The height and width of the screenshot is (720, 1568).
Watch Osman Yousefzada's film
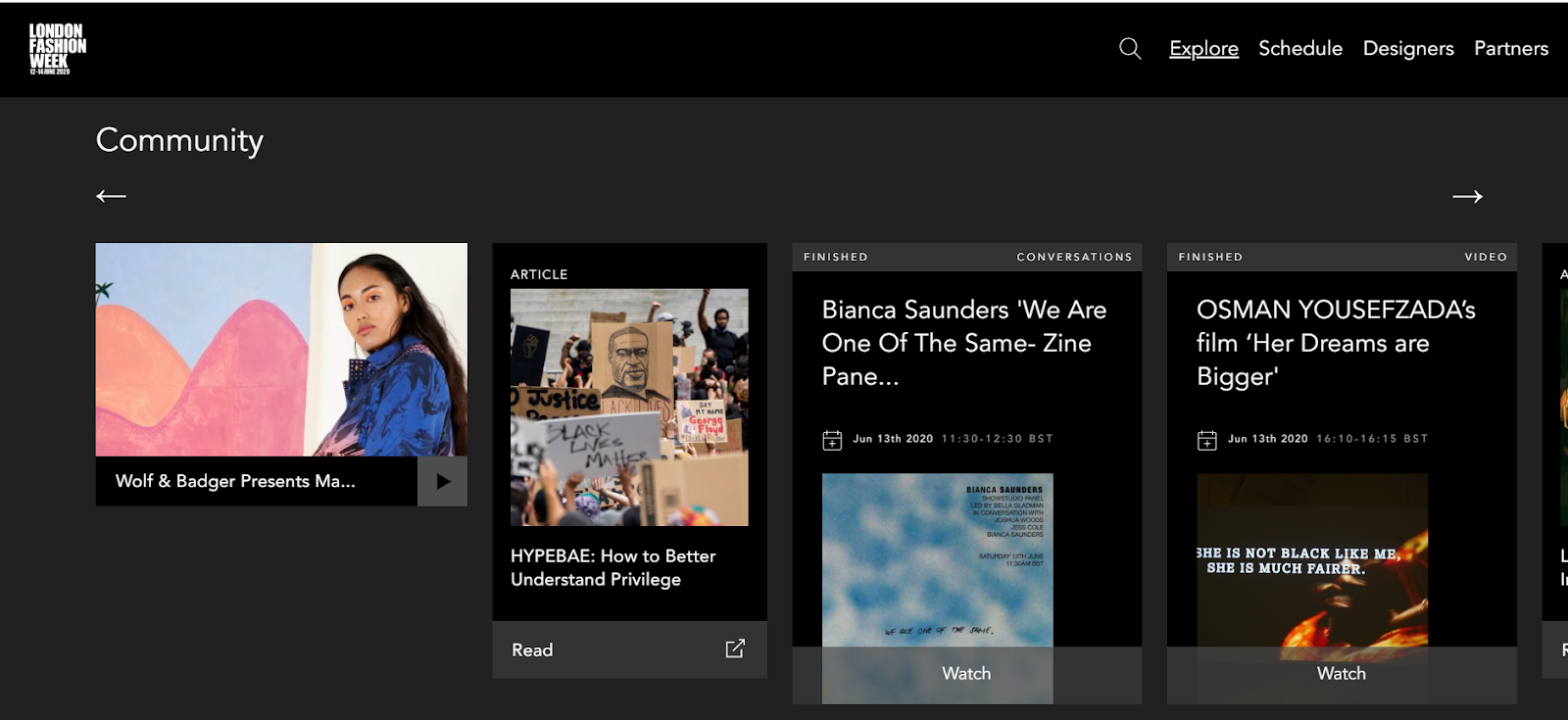point(1342,673)
